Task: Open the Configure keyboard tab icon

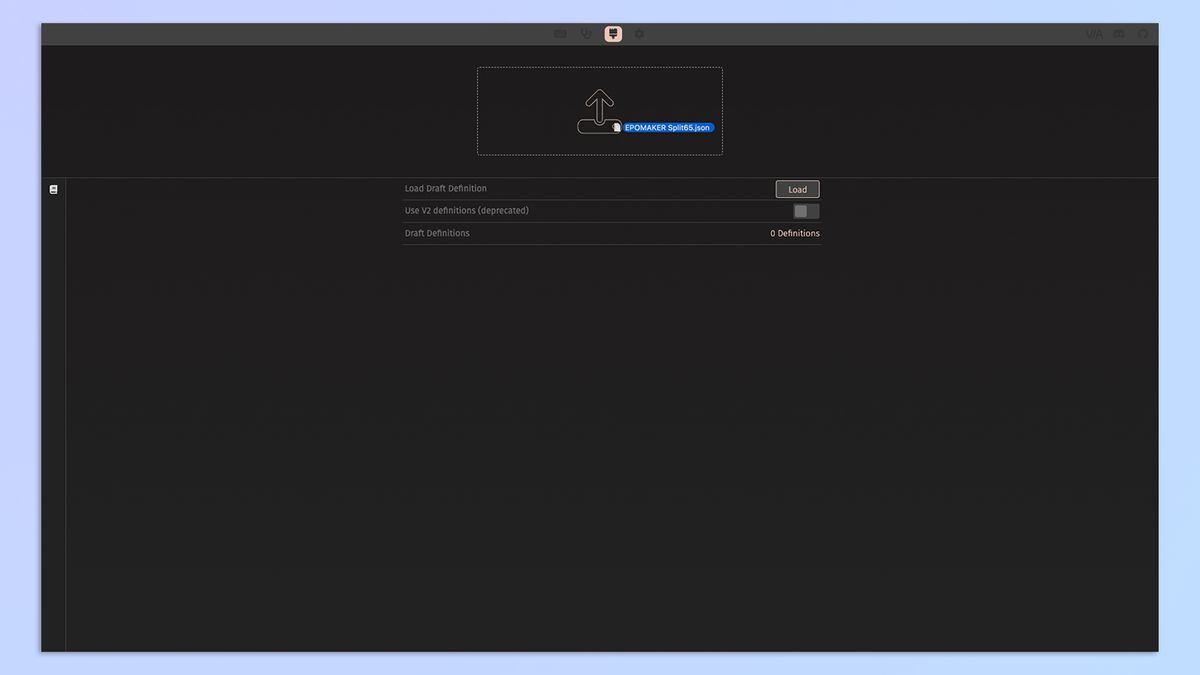Action: click(x=560, y=34)
